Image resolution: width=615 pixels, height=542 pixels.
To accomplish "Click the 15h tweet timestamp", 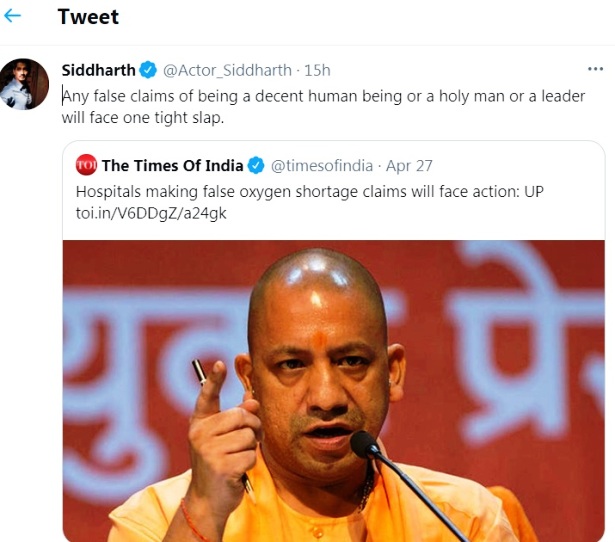I will click(317, 70).
